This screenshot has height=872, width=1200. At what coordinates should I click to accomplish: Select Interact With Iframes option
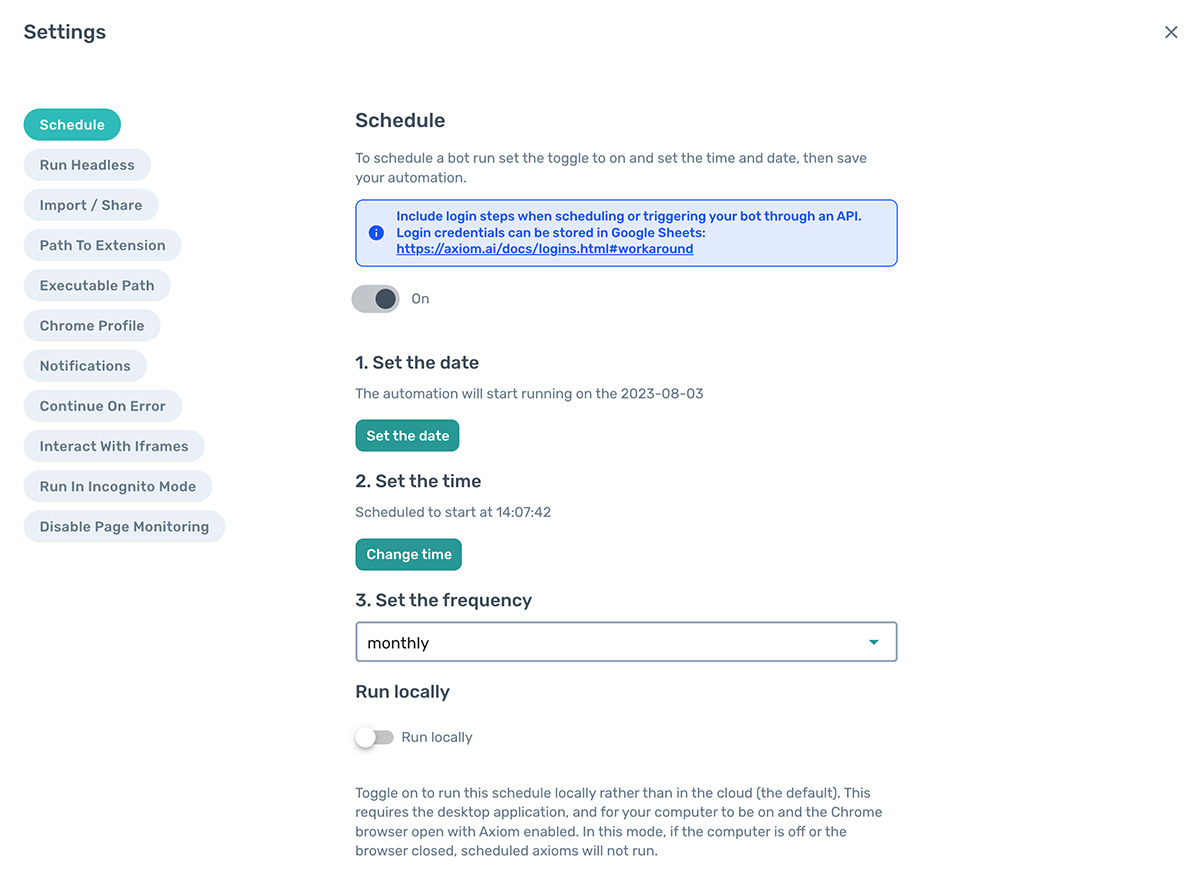114,446
